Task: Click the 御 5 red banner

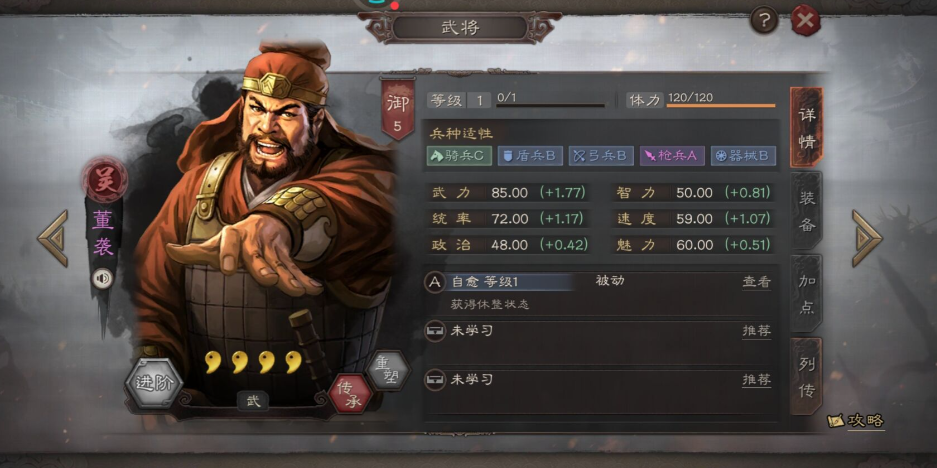Action: [398, 109]
